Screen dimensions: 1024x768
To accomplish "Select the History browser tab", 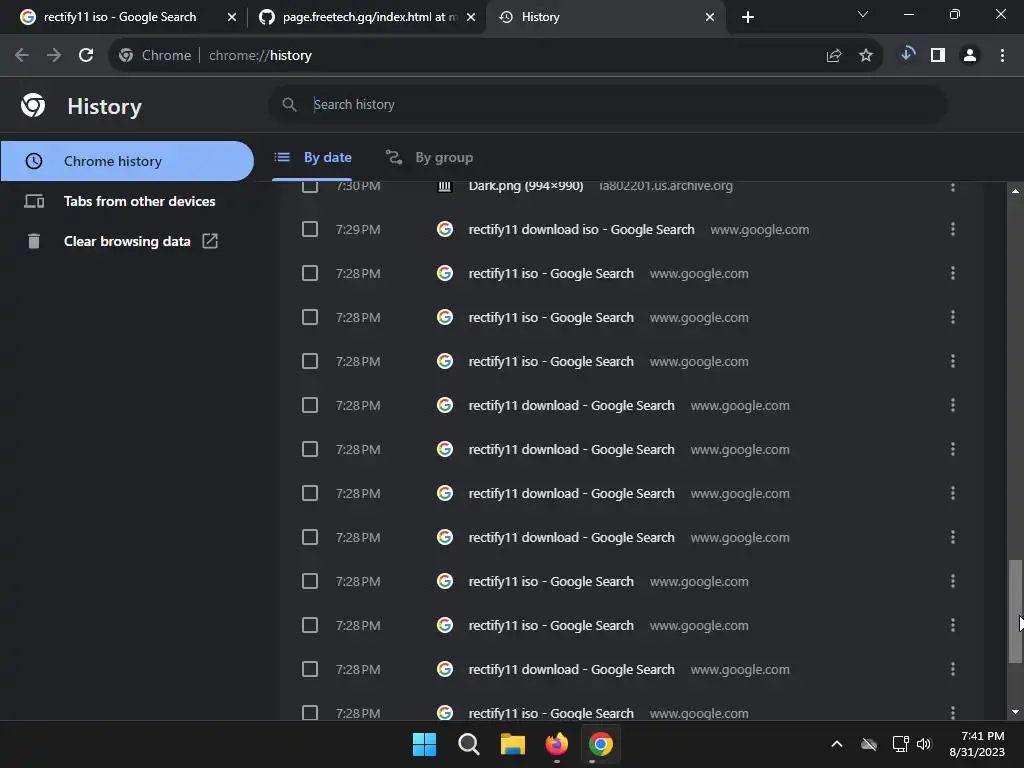I will (x=605, y=17).
